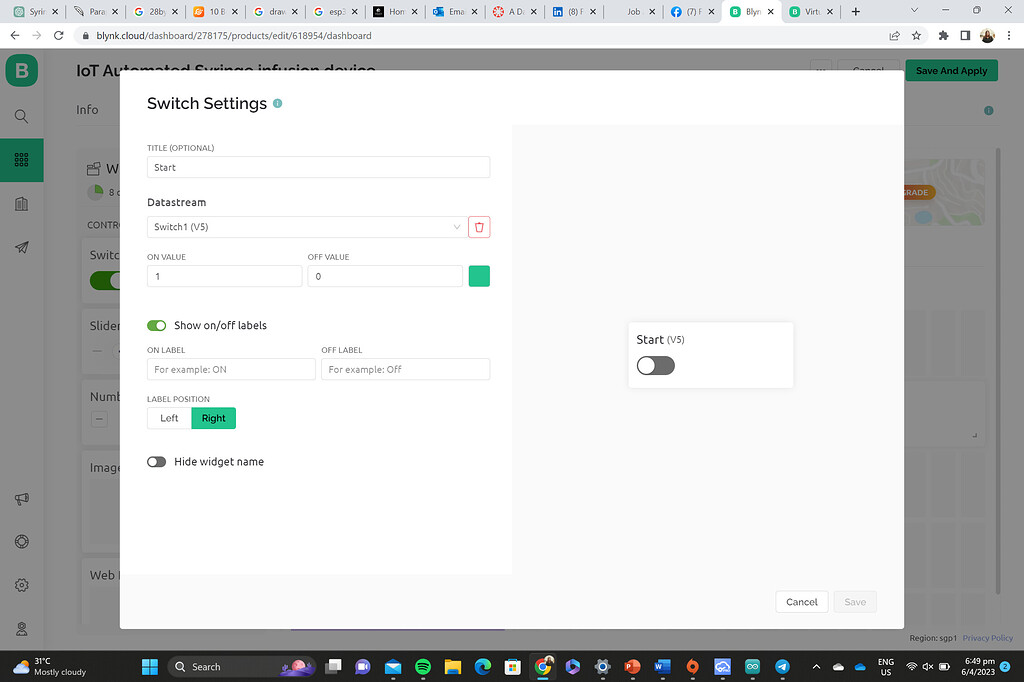Open Spotify from the taskbar
This screenshot has width=1024, height=682.
(423, 666)
